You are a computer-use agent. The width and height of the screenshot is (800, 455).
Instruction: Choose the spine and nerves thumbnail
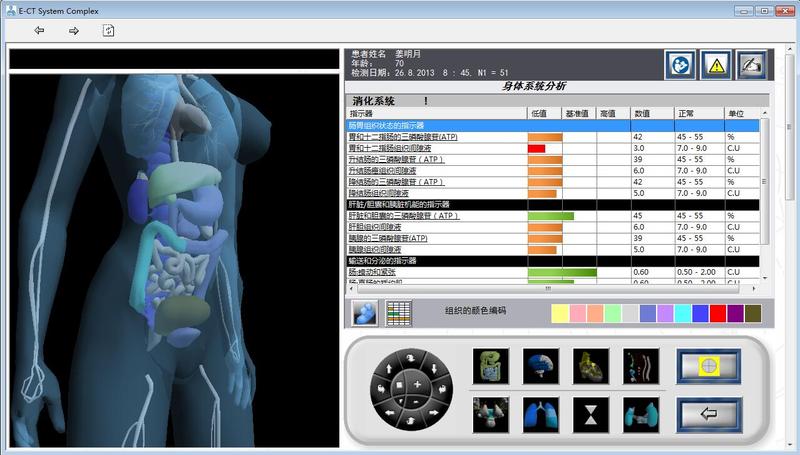point(639,366)
